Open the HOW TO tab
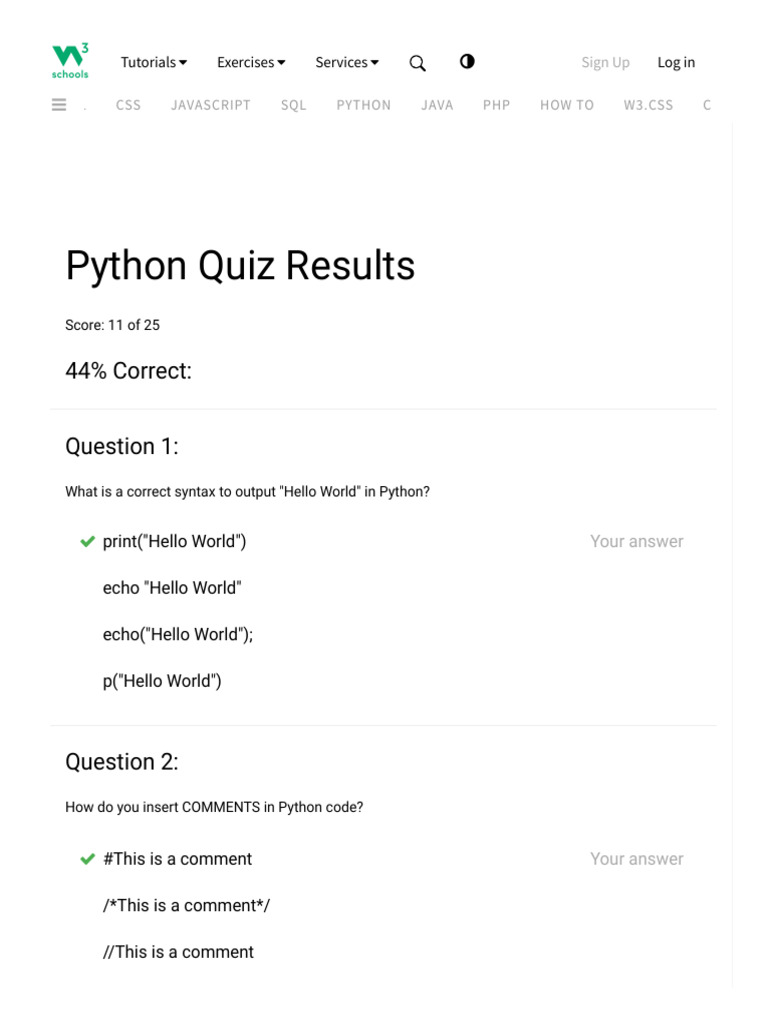Screen dimensions: 768x1024 (x=567, y=105)
